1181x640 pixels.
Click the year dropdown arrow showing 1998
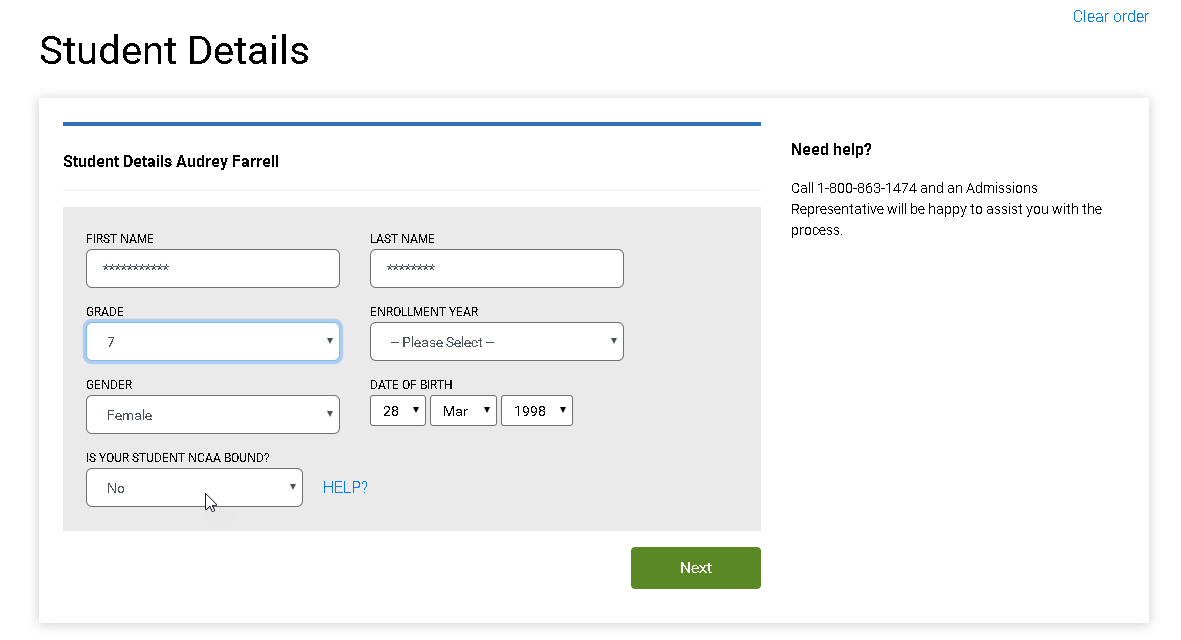(x=562, y=410)
